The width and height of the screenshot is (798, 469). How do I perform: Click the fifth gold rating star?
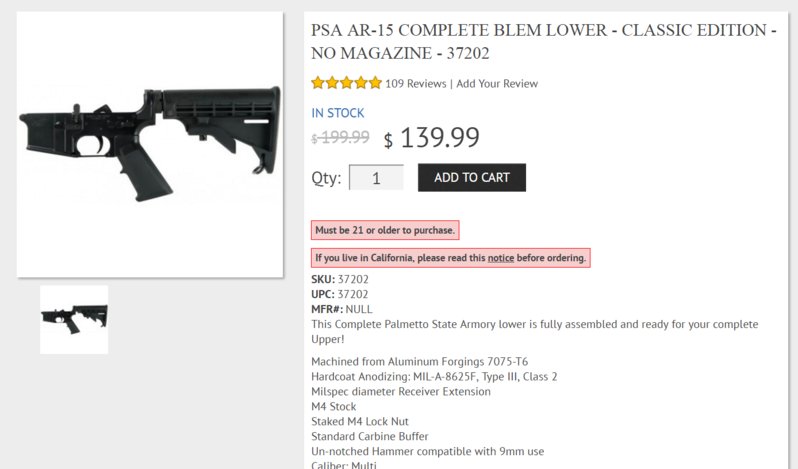coord(375,82)
